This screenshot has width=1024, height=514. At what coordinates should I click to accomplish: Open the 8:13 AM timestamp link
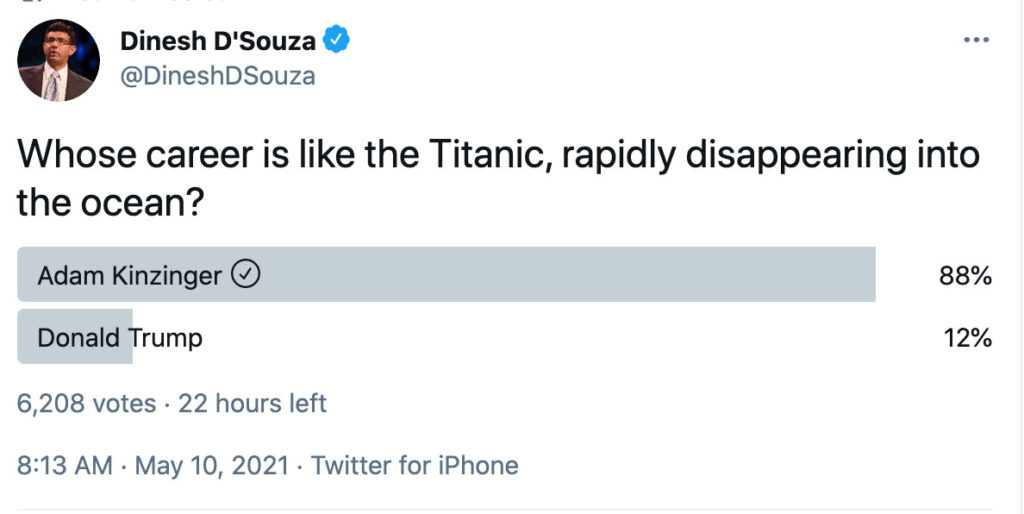(x=64, y=465)
